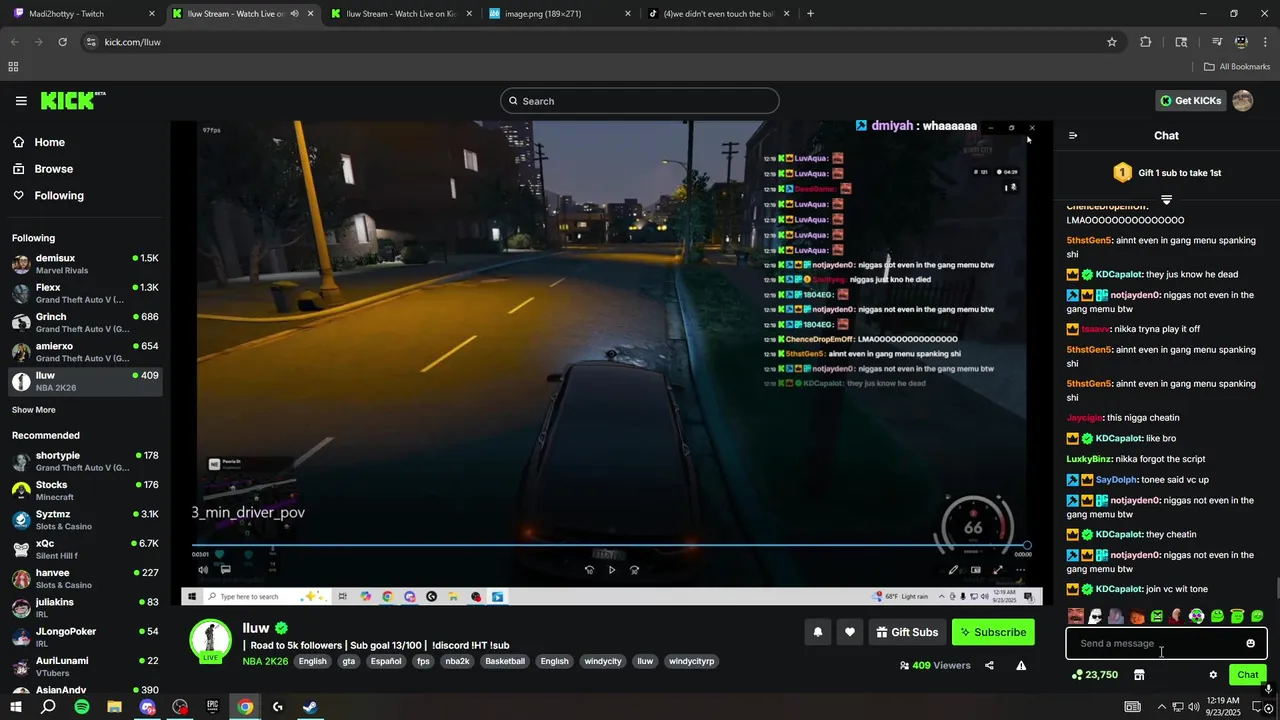Viewport: 1280px width, 720px height.
Task: Insert the halo green emote
Action: 1237,617
